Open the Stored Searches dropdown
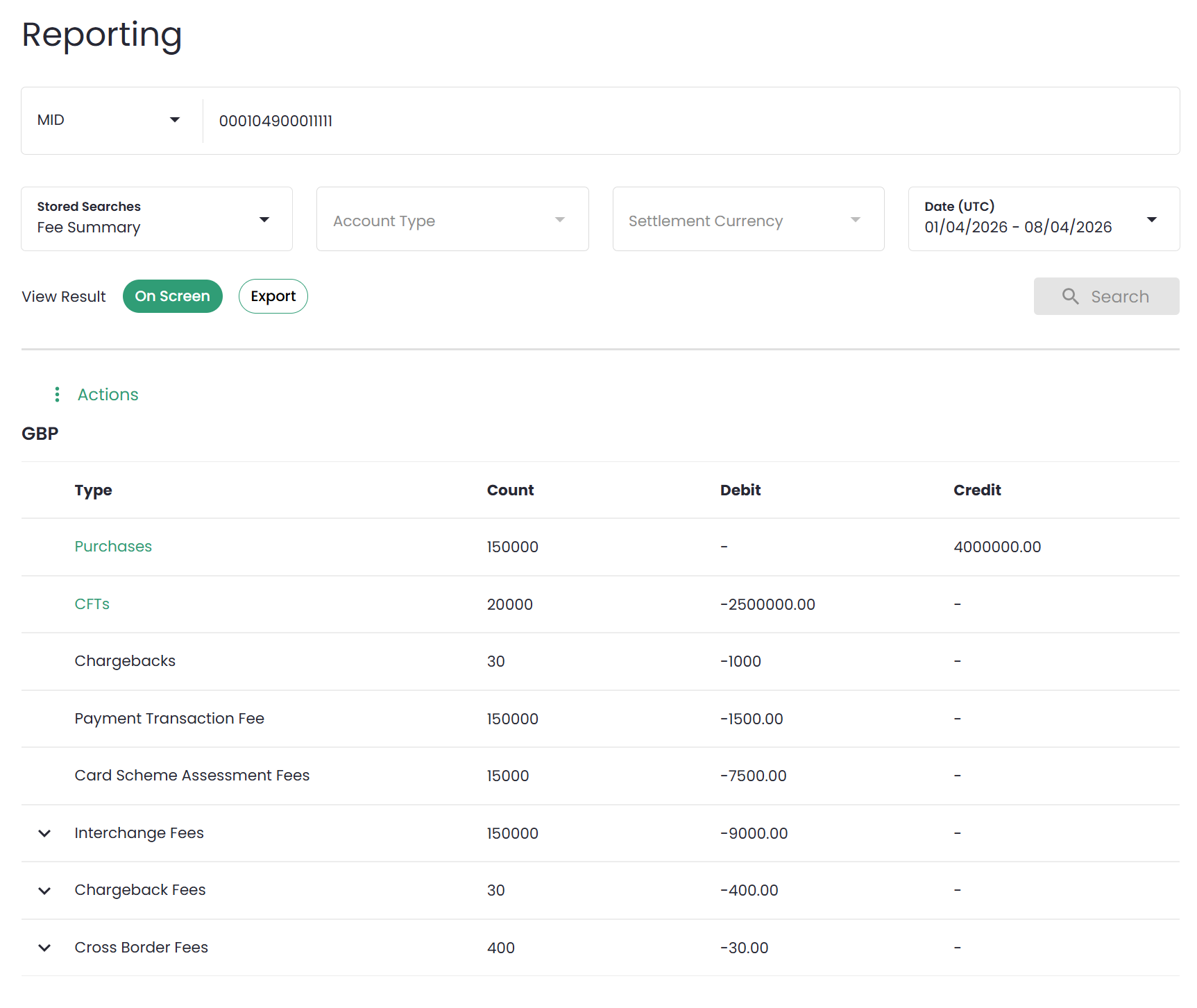The height and width of the screenshot is (1008, 1197). click(x=157, y=219)
